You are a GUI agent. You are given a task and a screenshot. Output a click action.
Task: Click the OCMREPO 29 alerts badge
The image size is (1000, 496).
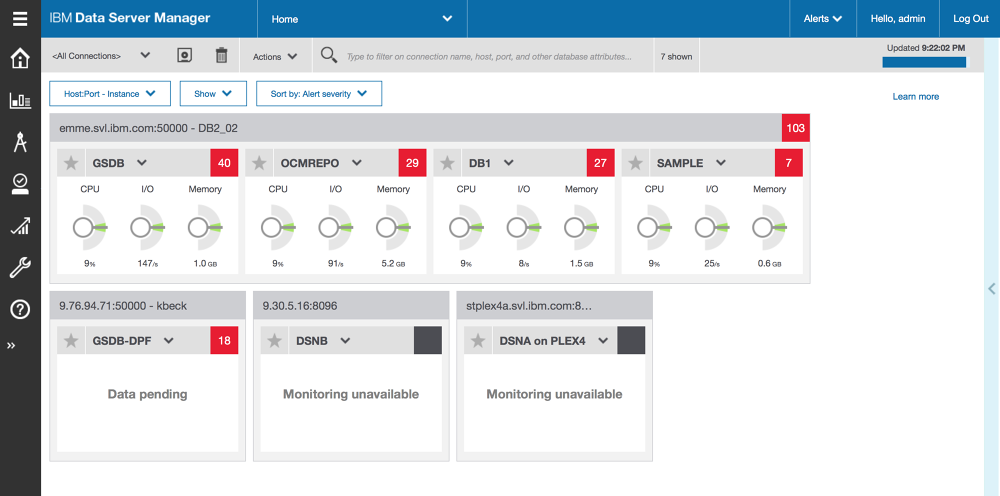pyautogui.click(x=413, y=163)
